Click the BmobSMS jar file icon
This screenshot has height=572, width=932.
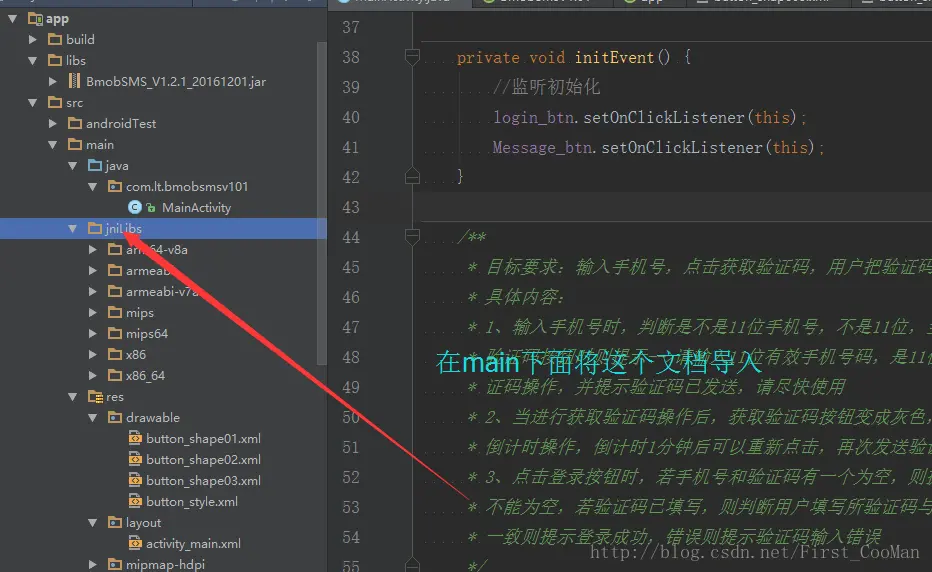click(75, 81)
